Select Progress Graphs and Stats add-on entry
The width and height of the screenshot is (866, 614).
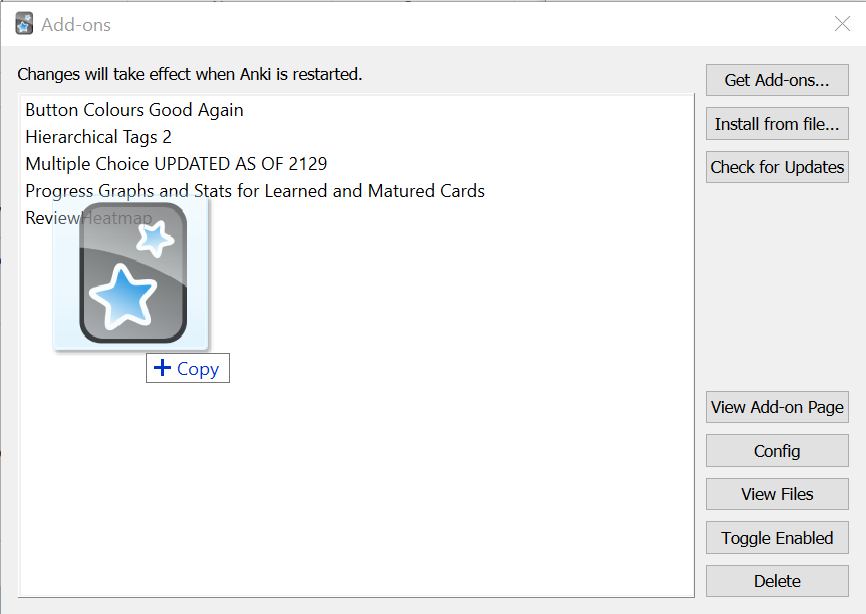point(255,190)
